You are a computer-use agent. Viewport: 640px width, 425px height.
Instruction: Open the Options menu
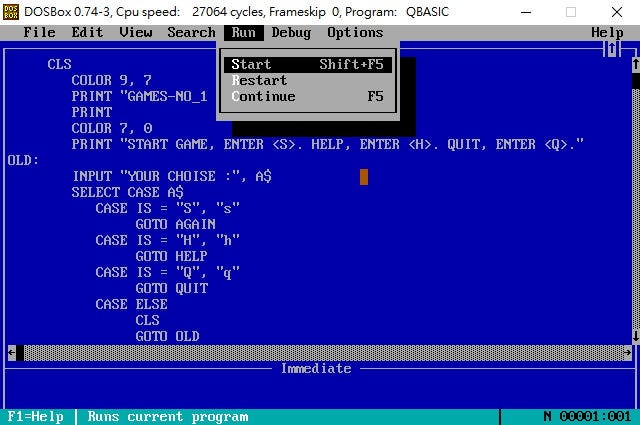[355, 32]
